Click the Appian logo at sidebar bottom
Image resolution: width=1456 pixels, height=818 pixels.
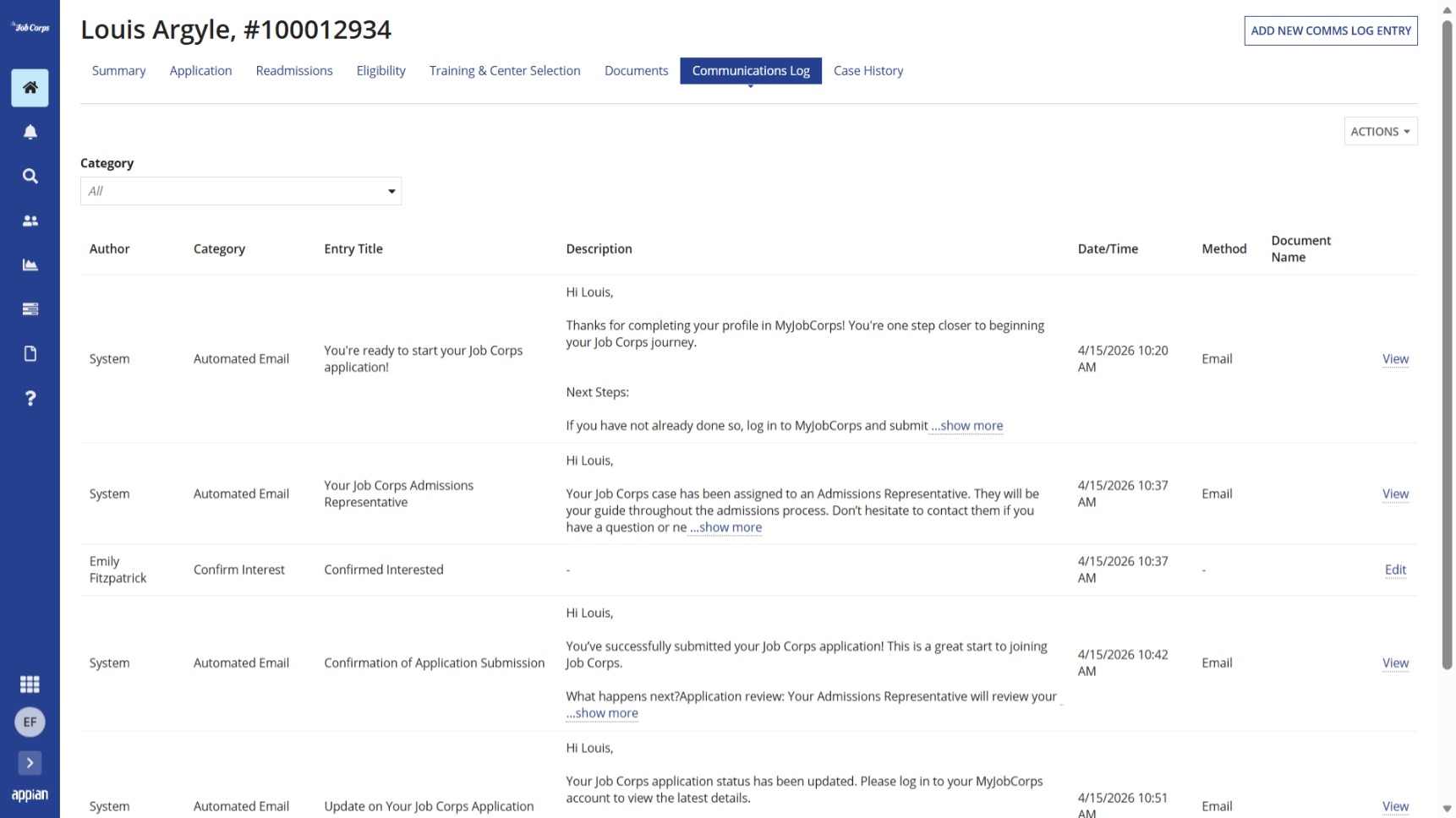[30, 795]
